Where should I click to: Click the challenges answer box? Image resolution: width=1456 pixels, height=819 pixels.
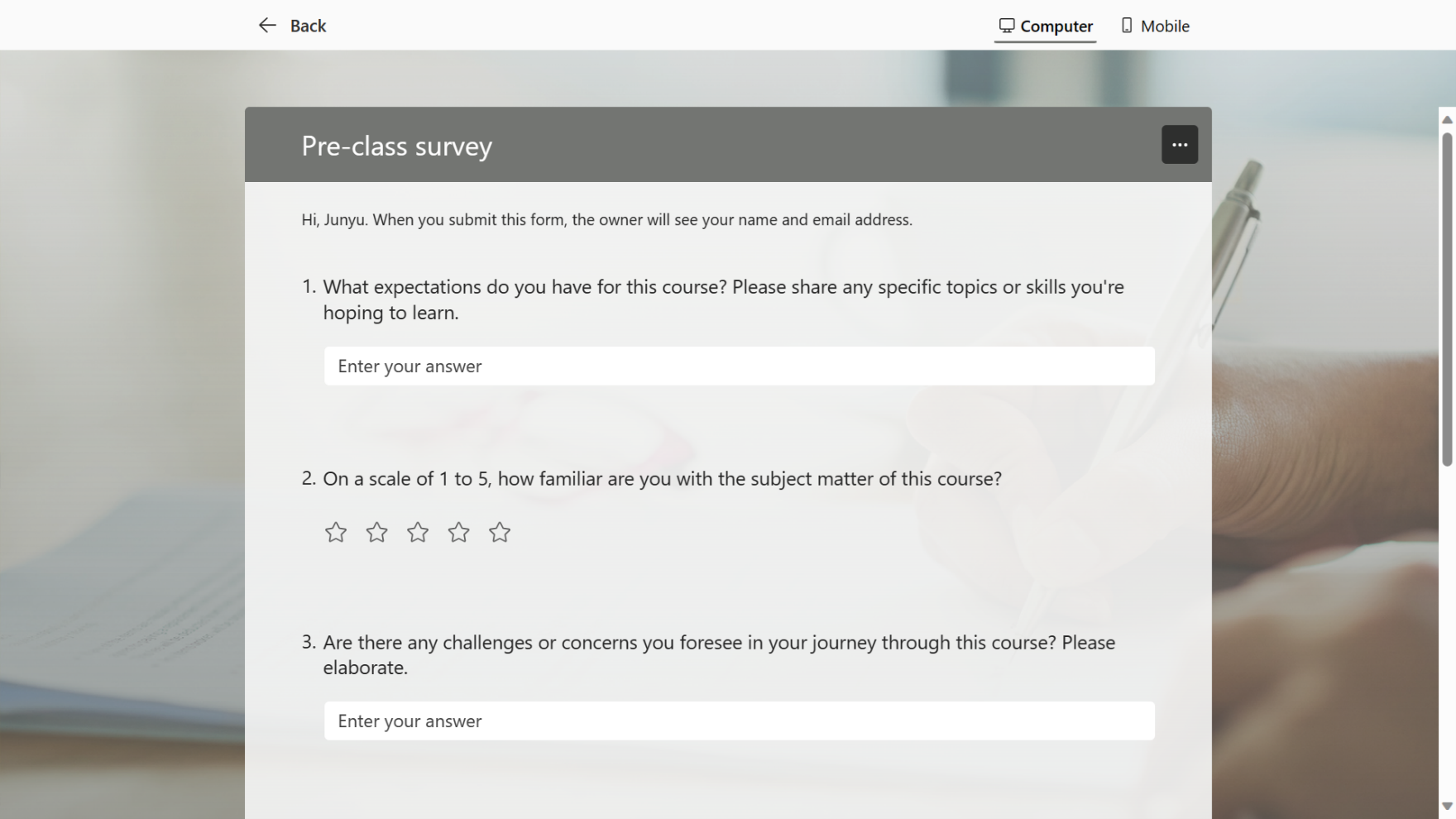tap(739, 721)
